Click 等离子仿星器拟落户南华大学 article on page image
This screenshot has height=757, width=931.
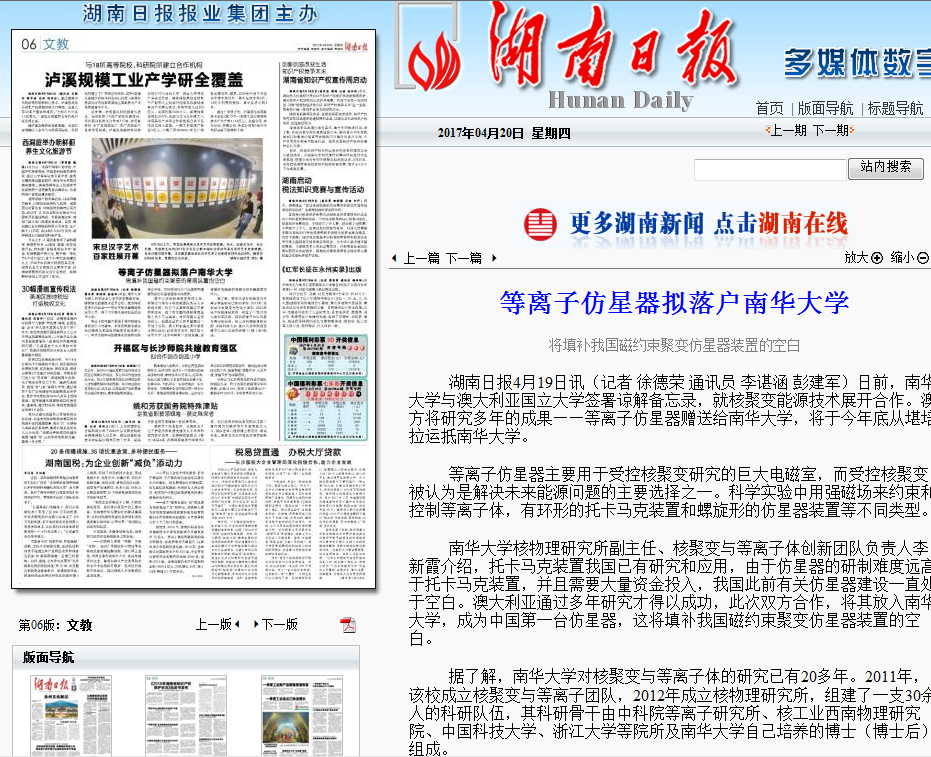pos(175,273)
